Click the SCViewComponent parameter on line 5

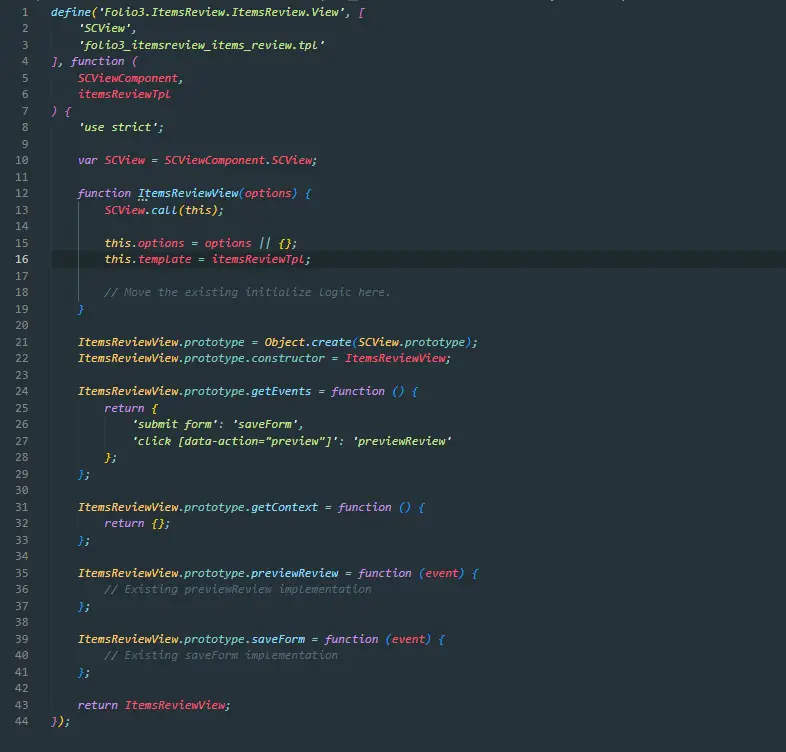(x=128, y=78)
